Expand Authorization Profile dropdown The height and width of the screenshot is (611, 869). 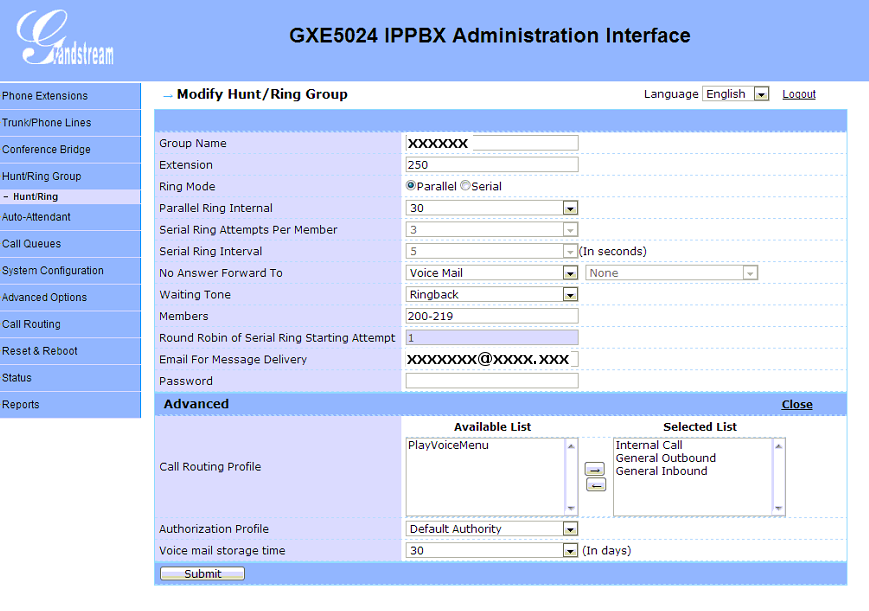[x=570, y=529]
